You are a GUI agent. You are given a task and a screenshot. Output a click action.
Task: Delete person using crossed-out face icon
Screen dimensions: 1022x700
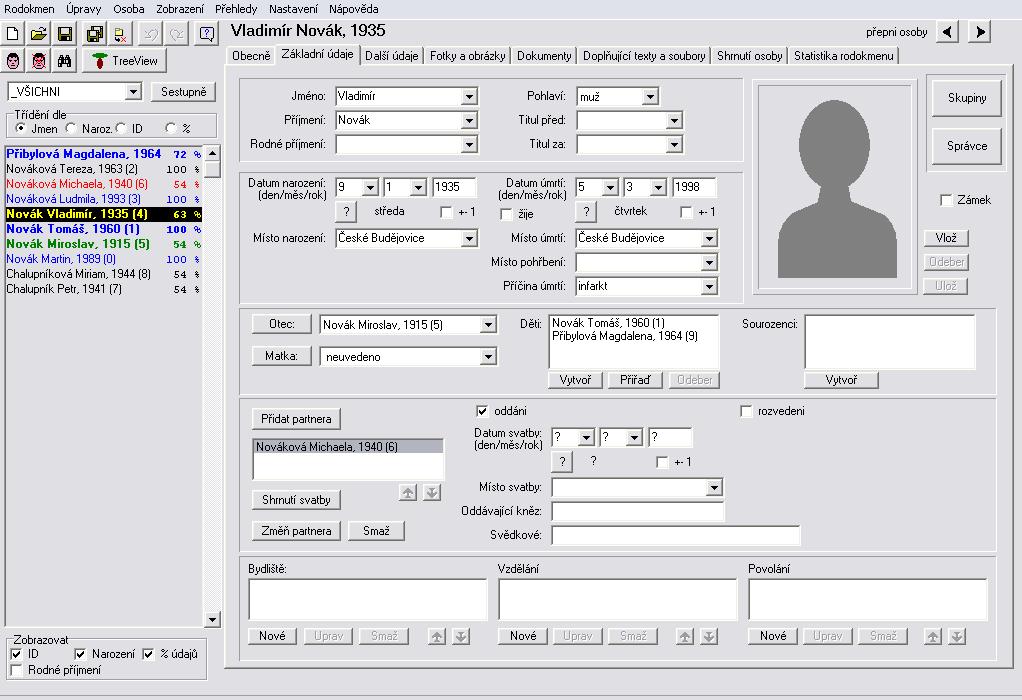tap(39, 61)
